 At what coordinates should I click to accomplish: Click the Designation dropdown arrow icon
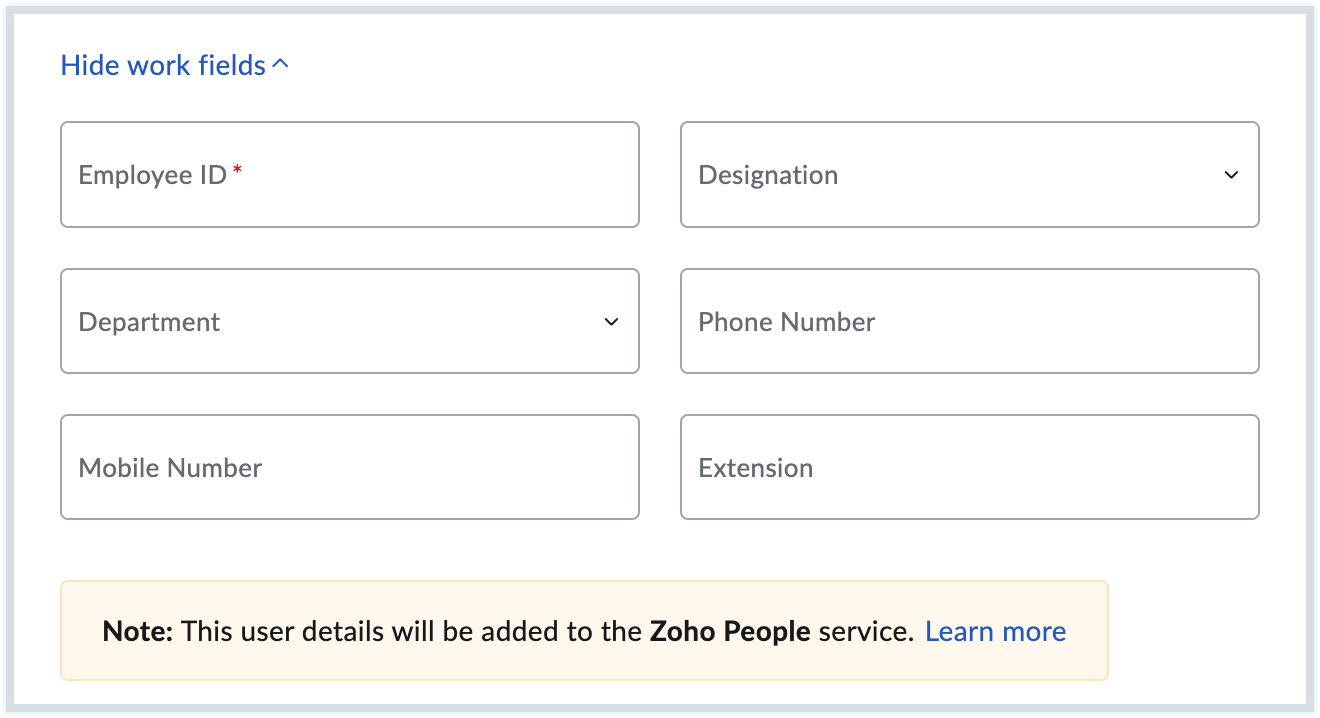(x=1231, y=175)
